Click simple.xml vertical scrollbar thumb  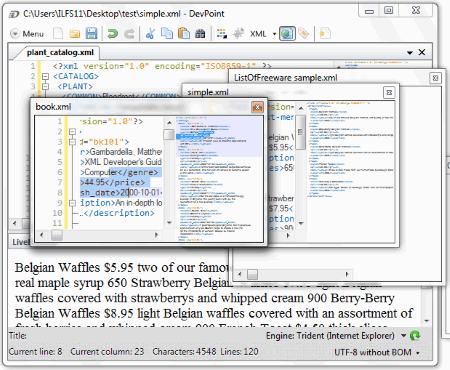pyautogui.click(x=300, y=133)
